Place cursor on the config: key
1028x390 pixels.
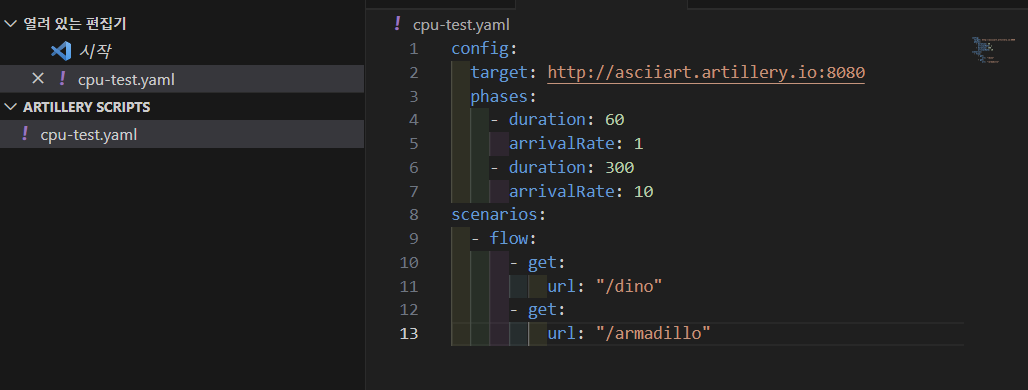pyautogui.click(x=484, y=49)
